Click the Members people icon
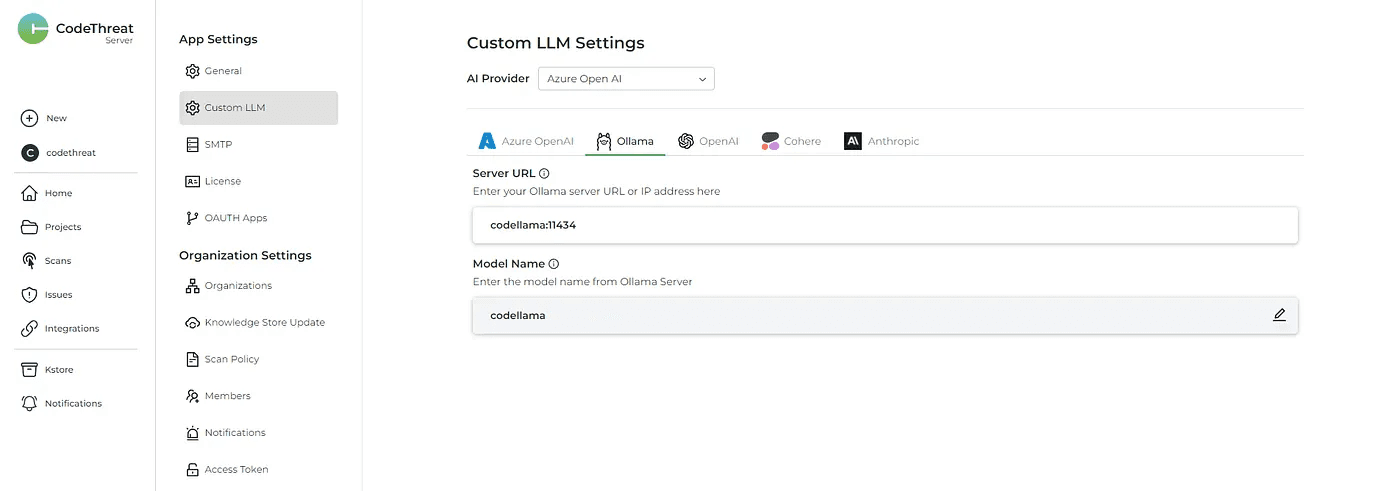 click(x=193, y=396)
